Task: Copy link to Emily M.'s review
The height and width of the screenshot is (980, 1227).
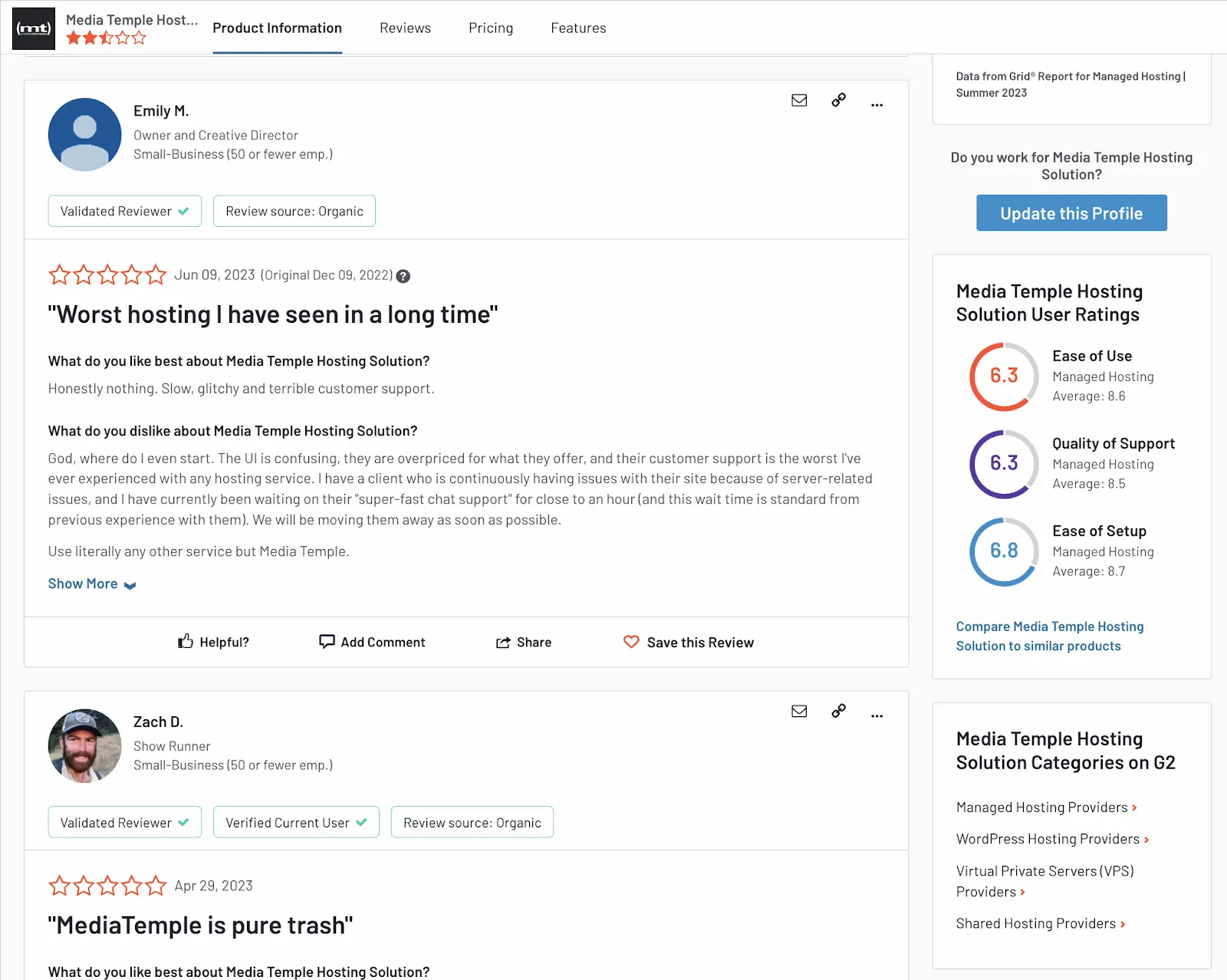Action: point(839,100)
